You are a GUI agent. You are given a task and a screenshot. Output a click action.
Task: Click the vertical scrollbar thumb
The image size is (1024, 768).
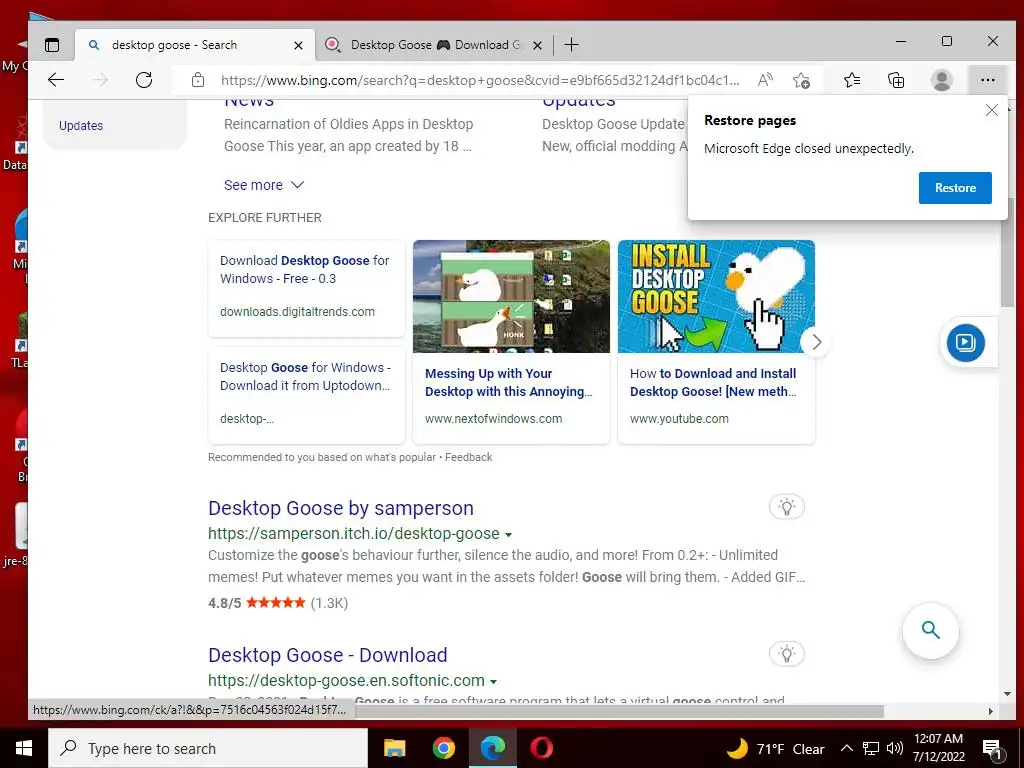[x=1006, y=251]
